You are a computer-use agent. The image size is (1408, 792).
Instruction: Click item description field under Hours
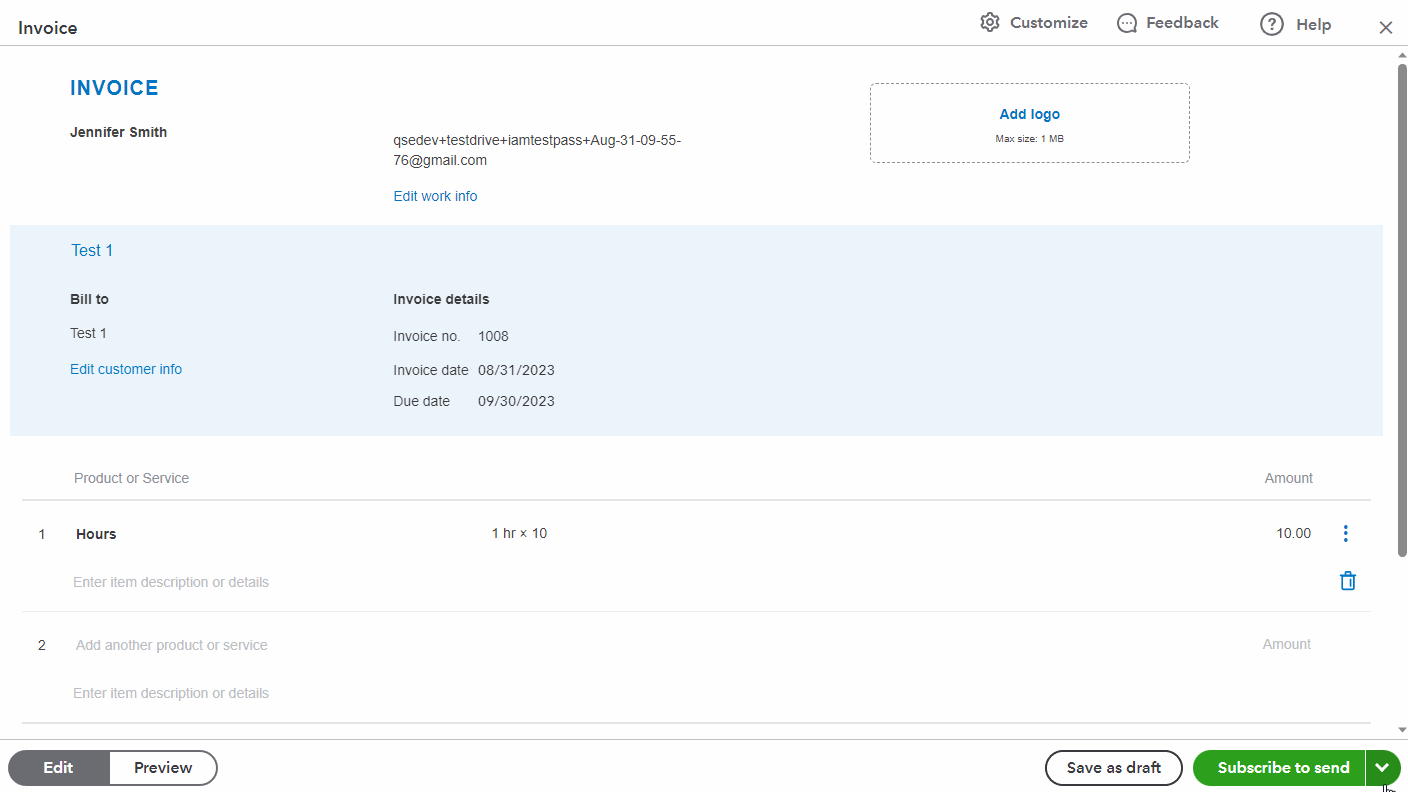171,583
